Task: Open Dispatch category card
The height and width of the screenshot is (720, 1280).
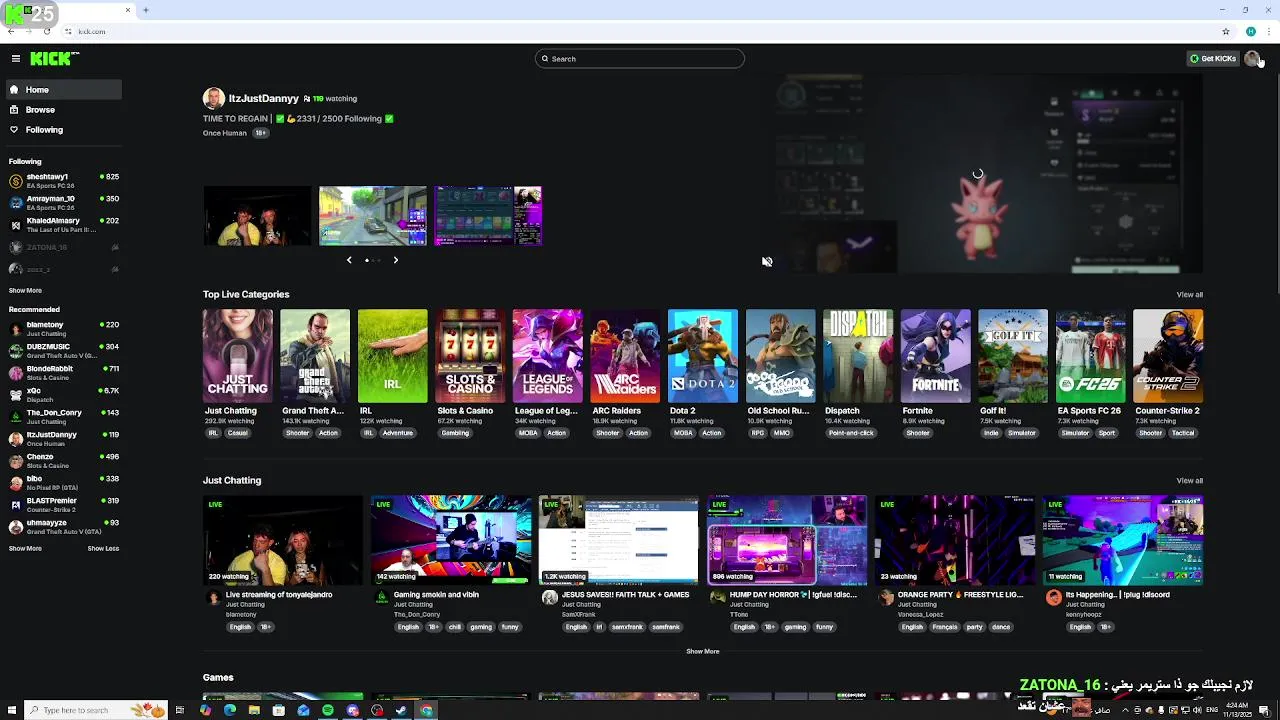Action: click(858, 356)
